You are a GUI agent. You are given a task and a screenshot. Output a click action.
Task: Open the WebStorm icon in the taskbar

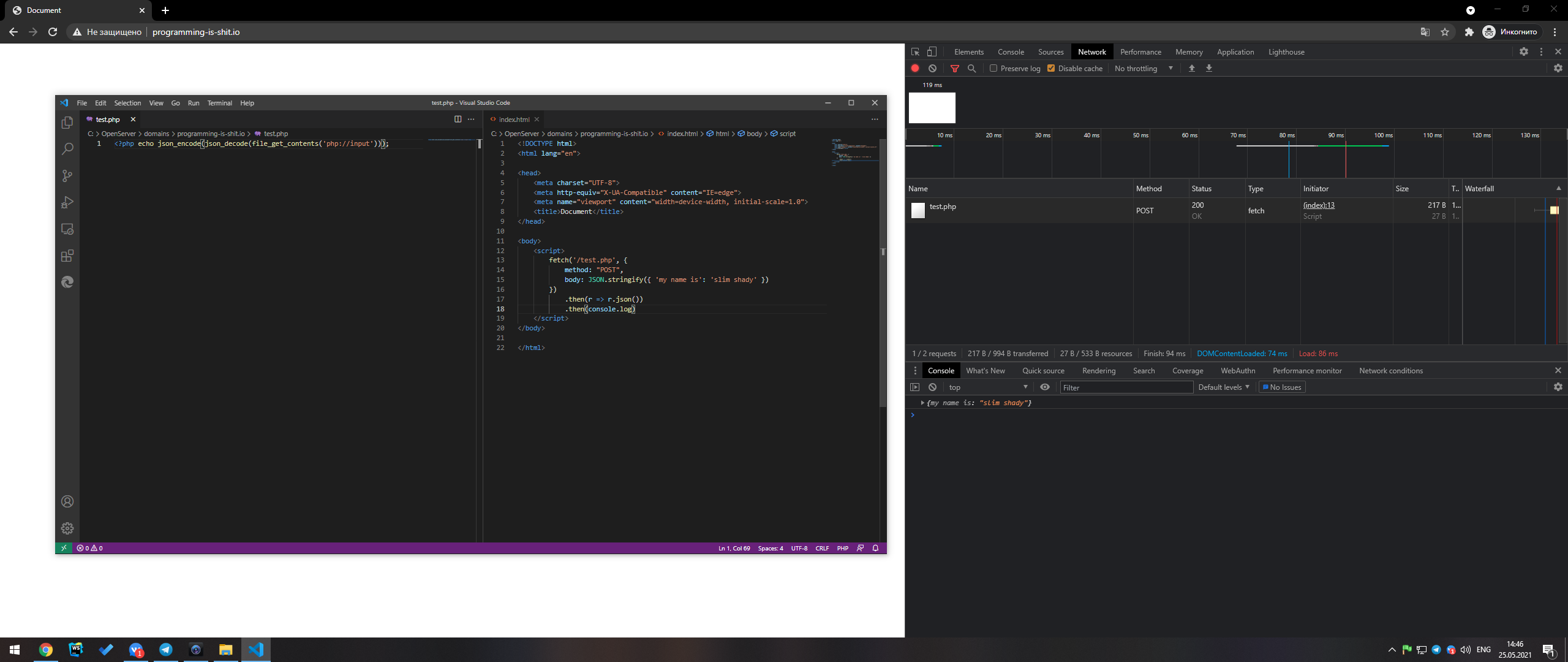76,650
